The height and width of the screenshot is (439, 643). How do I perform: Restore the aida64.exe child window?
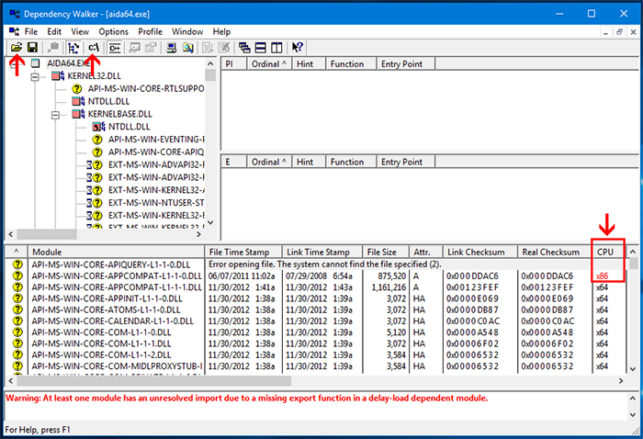coord(619,32)
